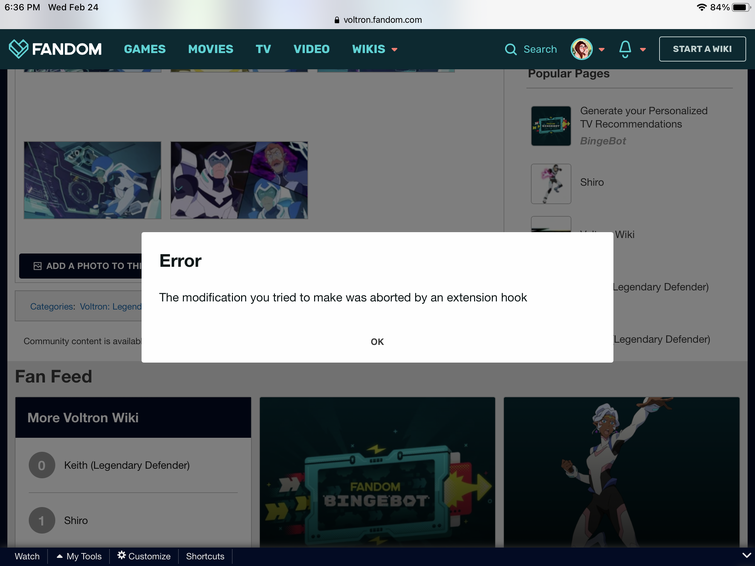
Task: Click Watch in the bottom toolbar
Action: (x=27, y=556)
